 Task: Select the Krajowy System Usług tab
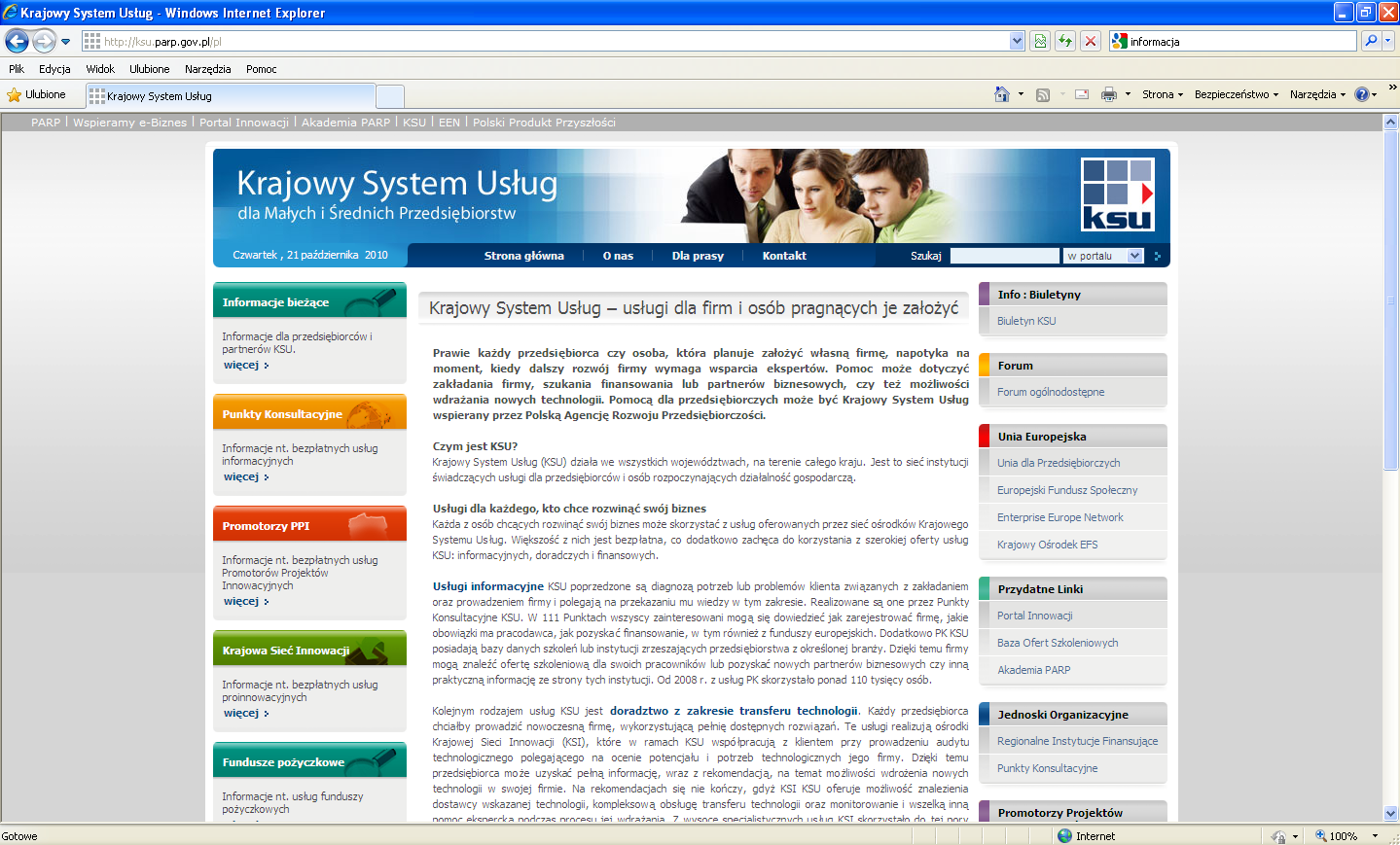pos(231,95)
